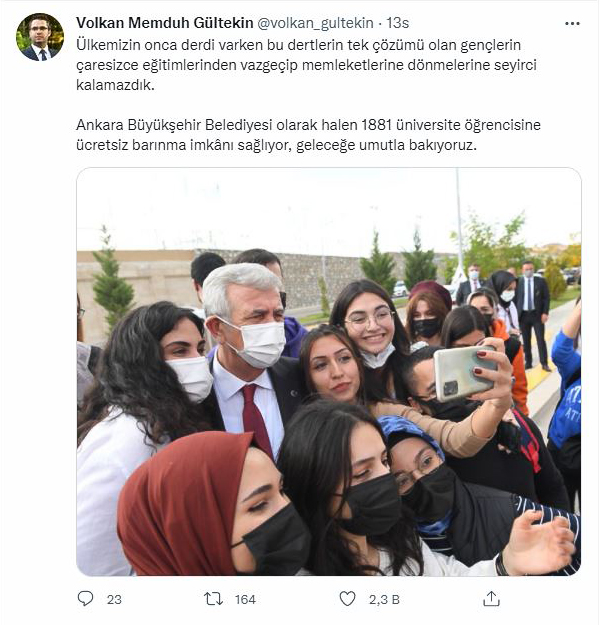Click the number 1881 in tweet text
Screen dimensions: 600x625
(377, 125)
